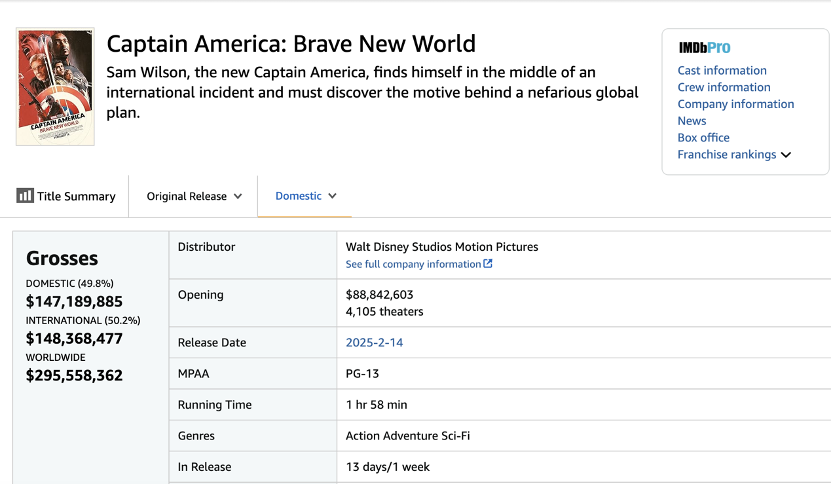The image size is (832, 484).
Task: Click the WORLDWIDE label
Action: click(55, 358)
